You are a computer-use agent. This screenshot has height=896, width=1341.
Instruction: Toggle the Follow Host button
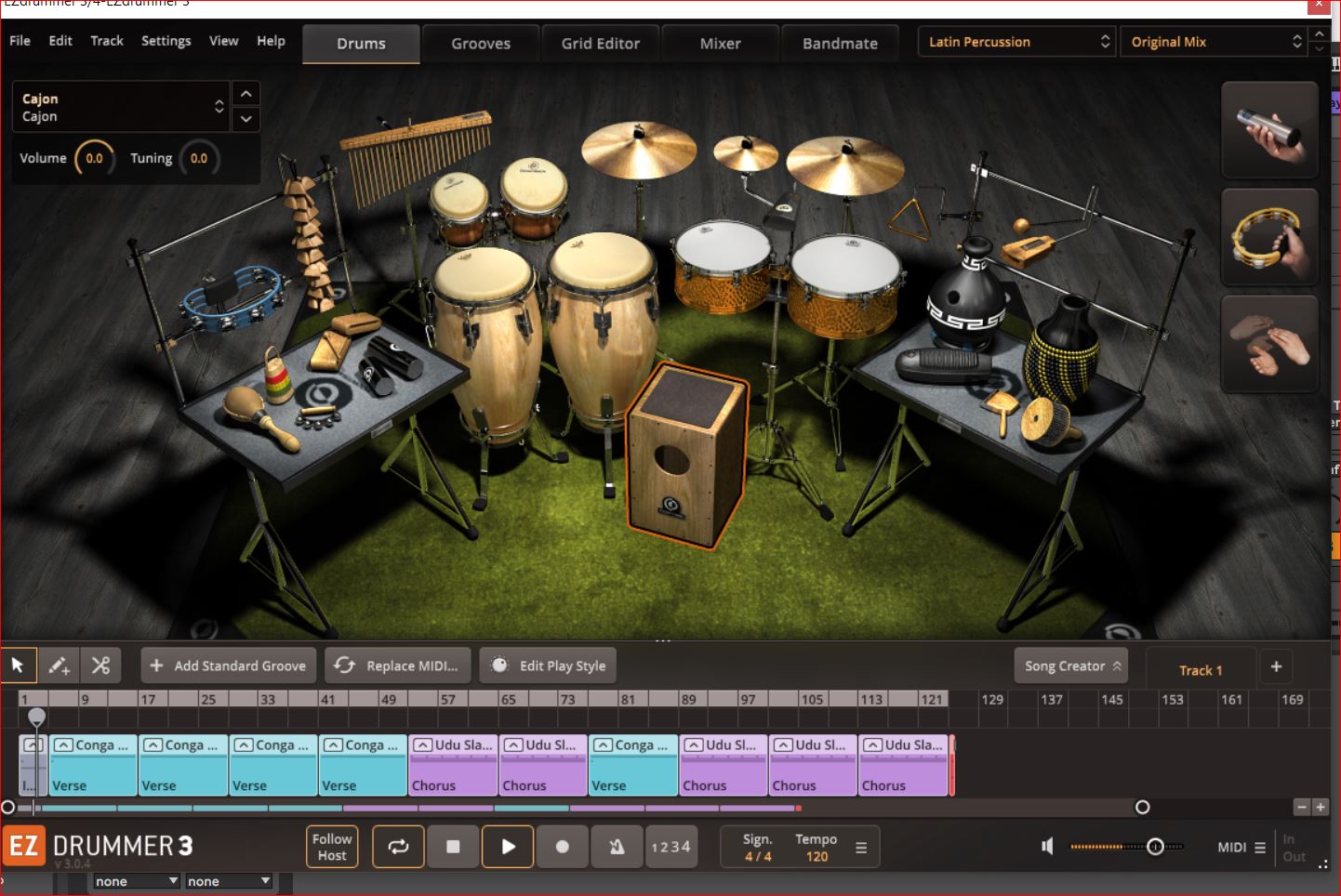pos(332,847)
